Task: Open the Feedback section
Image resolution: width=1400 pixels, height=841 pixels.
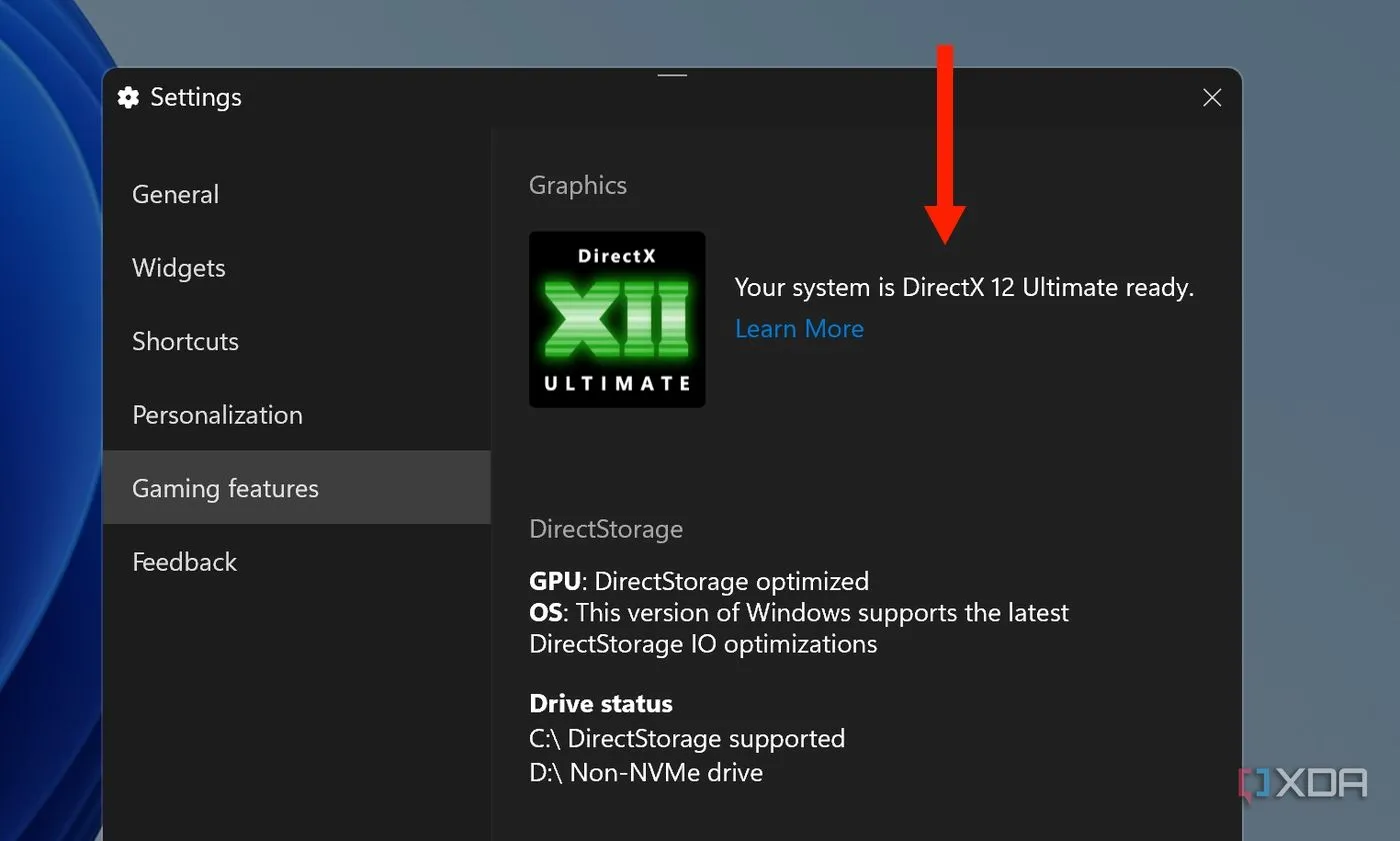Action: coord(184,562)
